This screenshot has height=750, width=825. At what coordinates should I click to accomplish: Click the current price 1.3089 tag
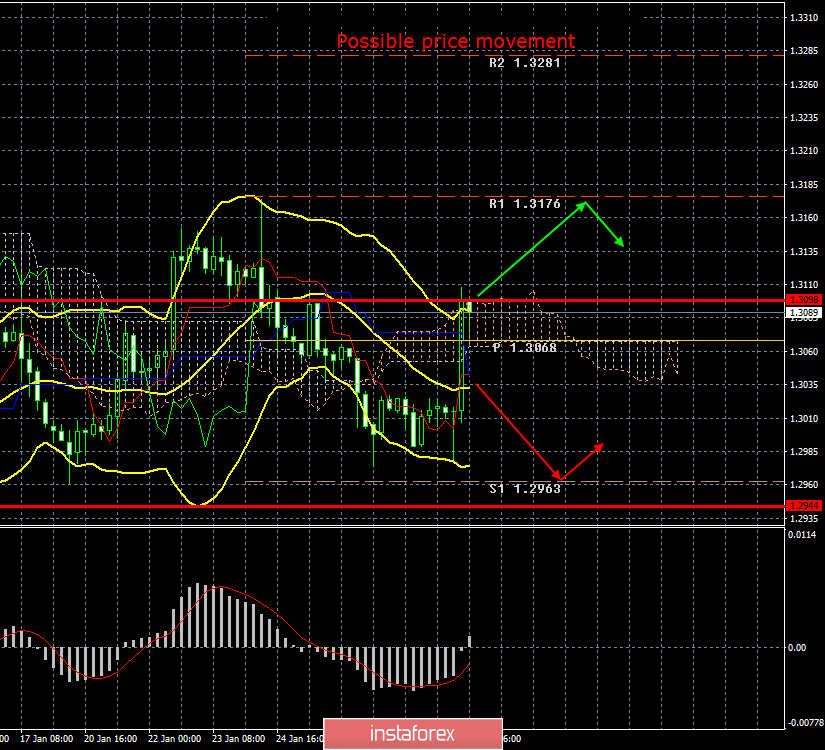pyautogui.click(x=803, y=313)
